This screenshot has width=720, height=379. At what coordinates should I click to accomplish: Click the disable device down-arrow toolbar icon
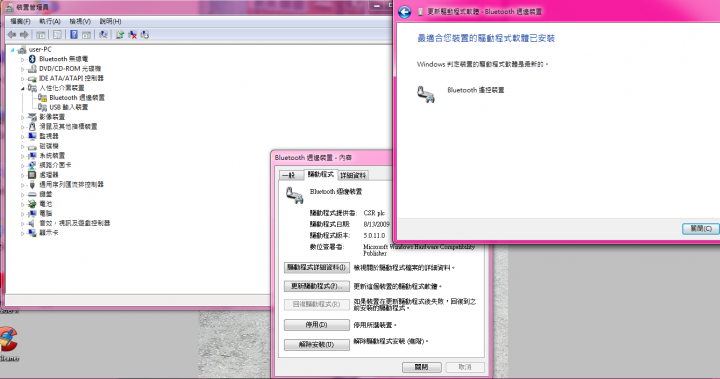click(145, 34)
